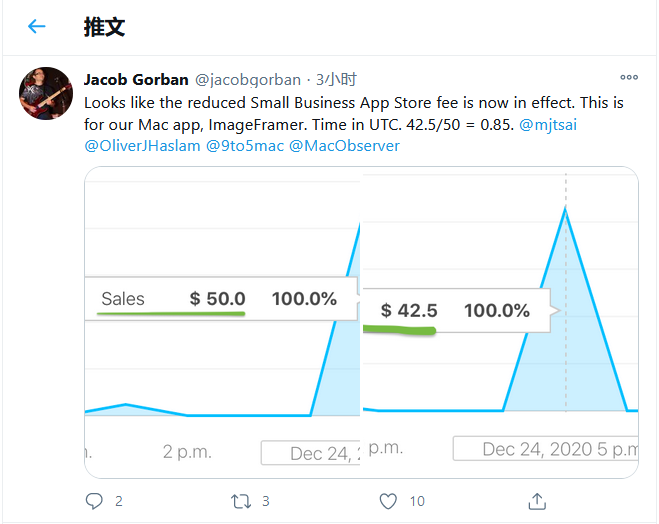Viewport: 659px width, 524px height.
Task: Click the 推文 page heading
Action: coord(104,27)
